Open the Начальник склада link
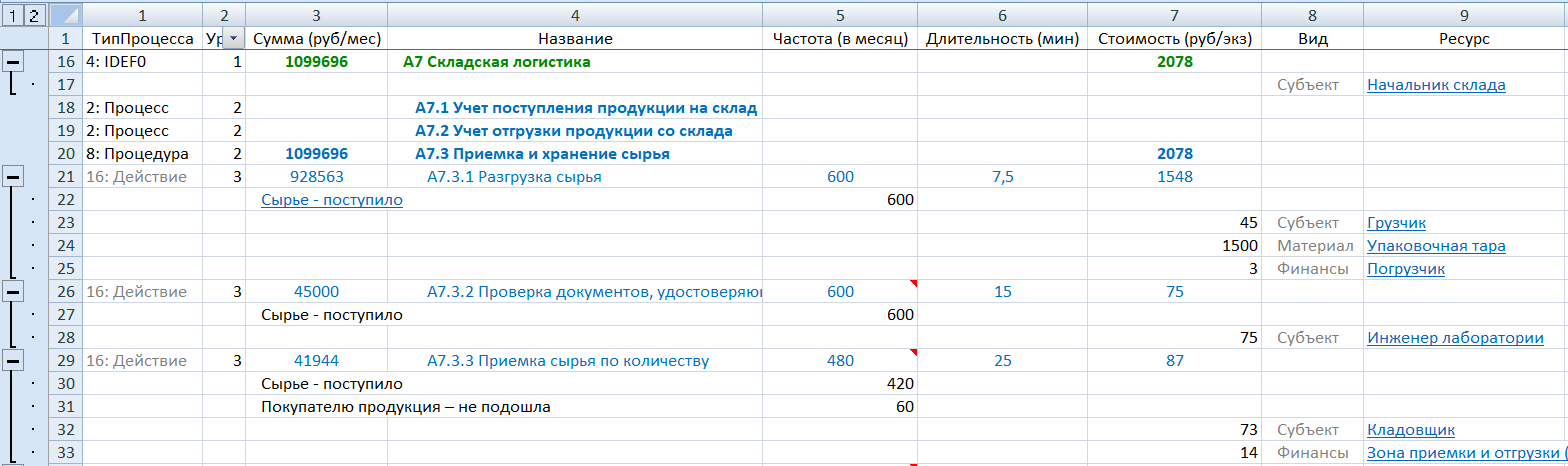 point(1435,85)
